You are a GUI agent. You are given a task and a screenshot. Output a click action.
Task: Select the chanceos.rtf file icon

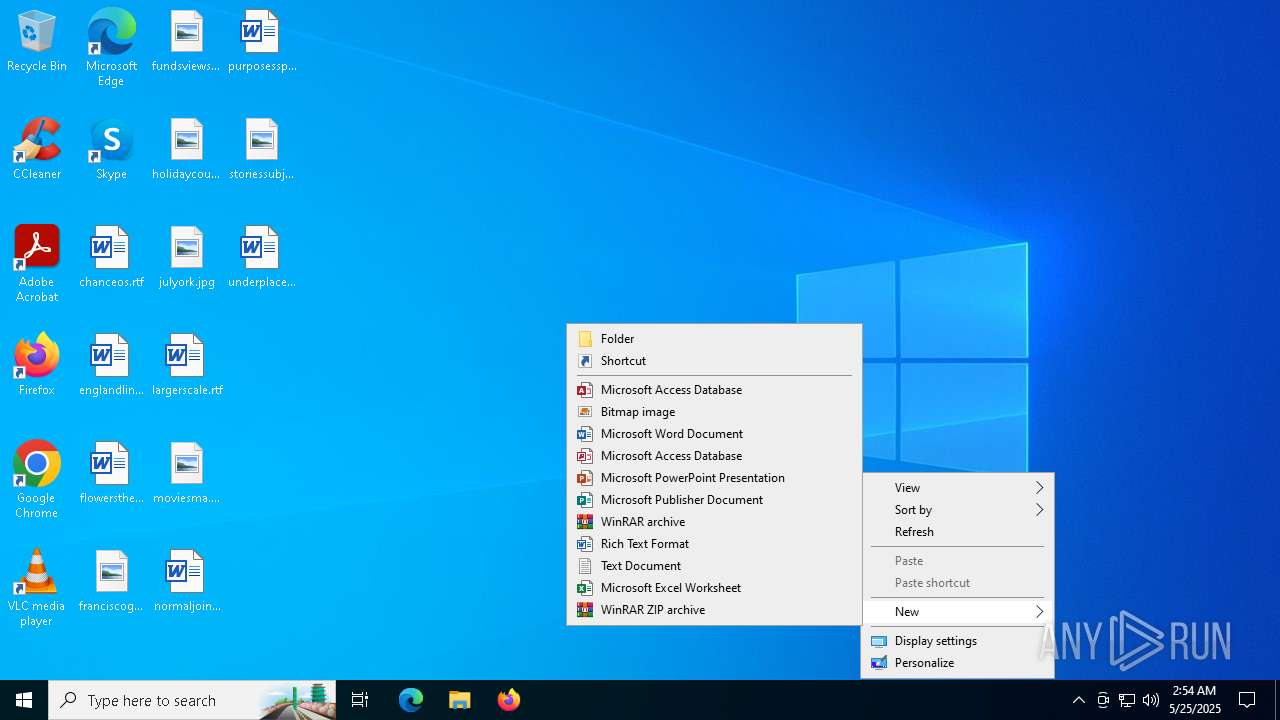coord(111,258)
